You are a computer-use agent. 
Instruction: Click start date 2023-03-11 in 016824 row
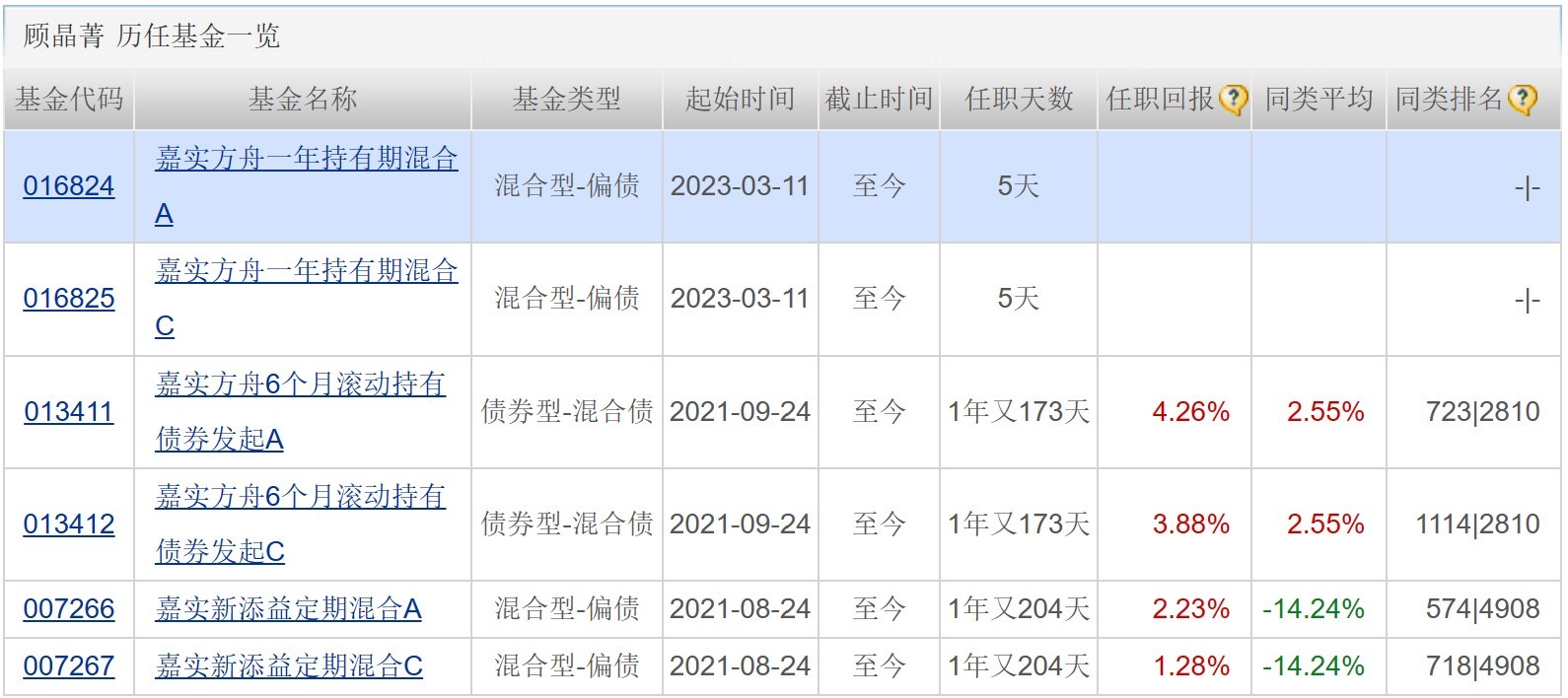point(740,186)
